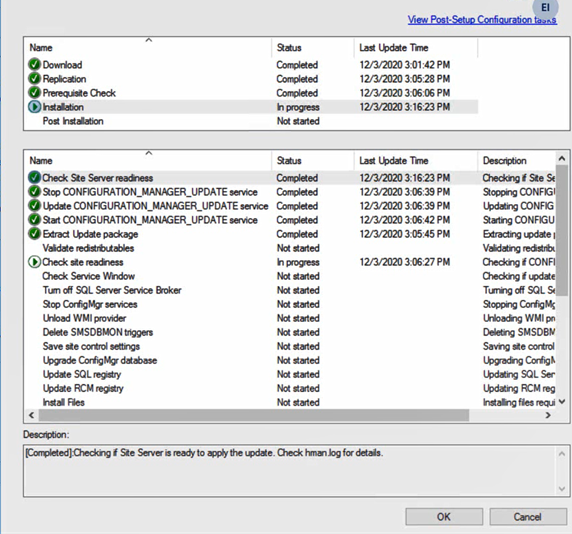Viewport: 572px width, 534px height.
Task: Click lower list vertical scrollbar down arrow
Action: pos(562,402)
